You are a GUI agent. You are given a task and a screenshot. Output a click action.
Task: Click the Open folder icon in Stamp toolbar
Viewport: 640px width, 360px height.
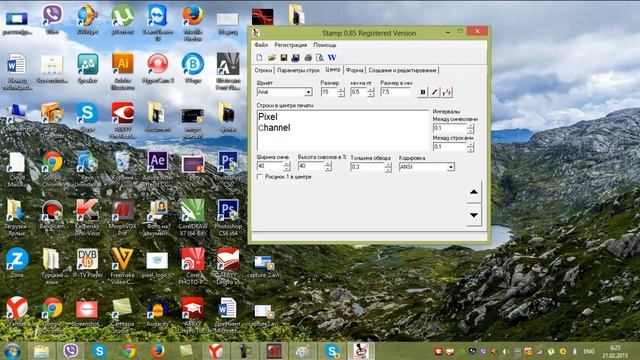271,58
